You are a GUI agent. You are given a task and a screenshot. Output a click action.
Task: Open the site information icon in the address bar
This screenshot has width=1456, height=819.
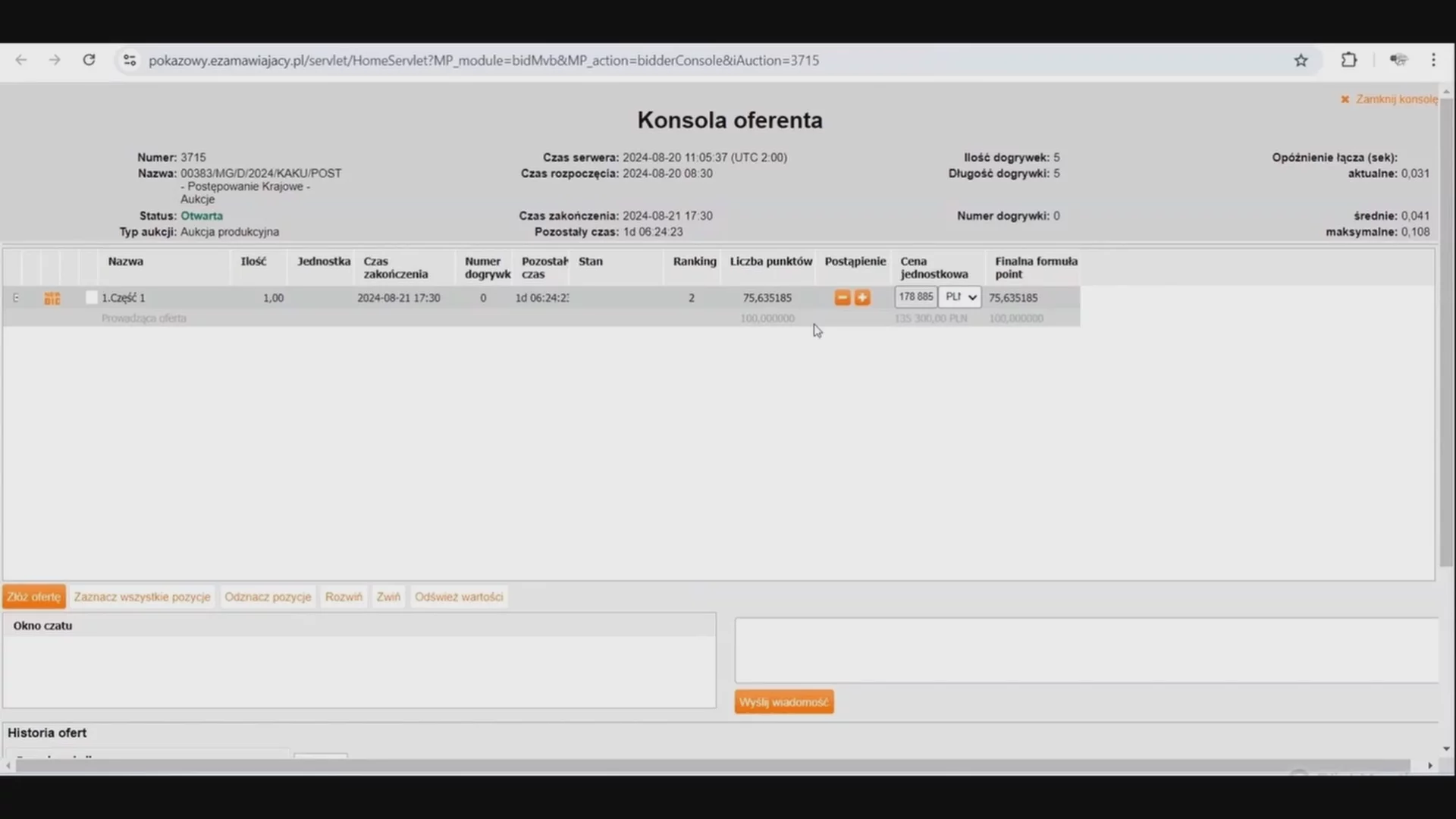(x=130, y=61)
